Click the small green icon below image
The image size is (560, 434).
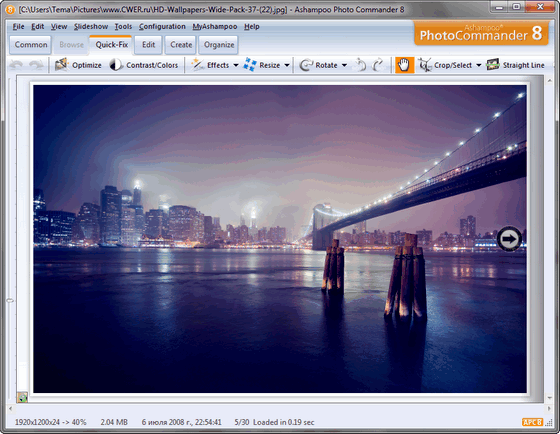22,397
